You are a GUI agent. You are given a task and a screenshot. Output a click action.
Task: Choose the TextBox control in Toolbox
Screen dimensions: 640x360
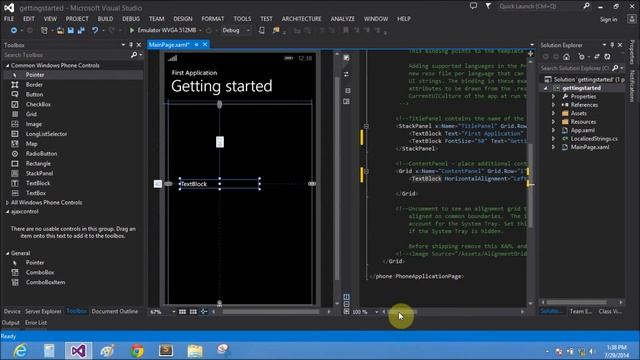[x=36, y=193]
